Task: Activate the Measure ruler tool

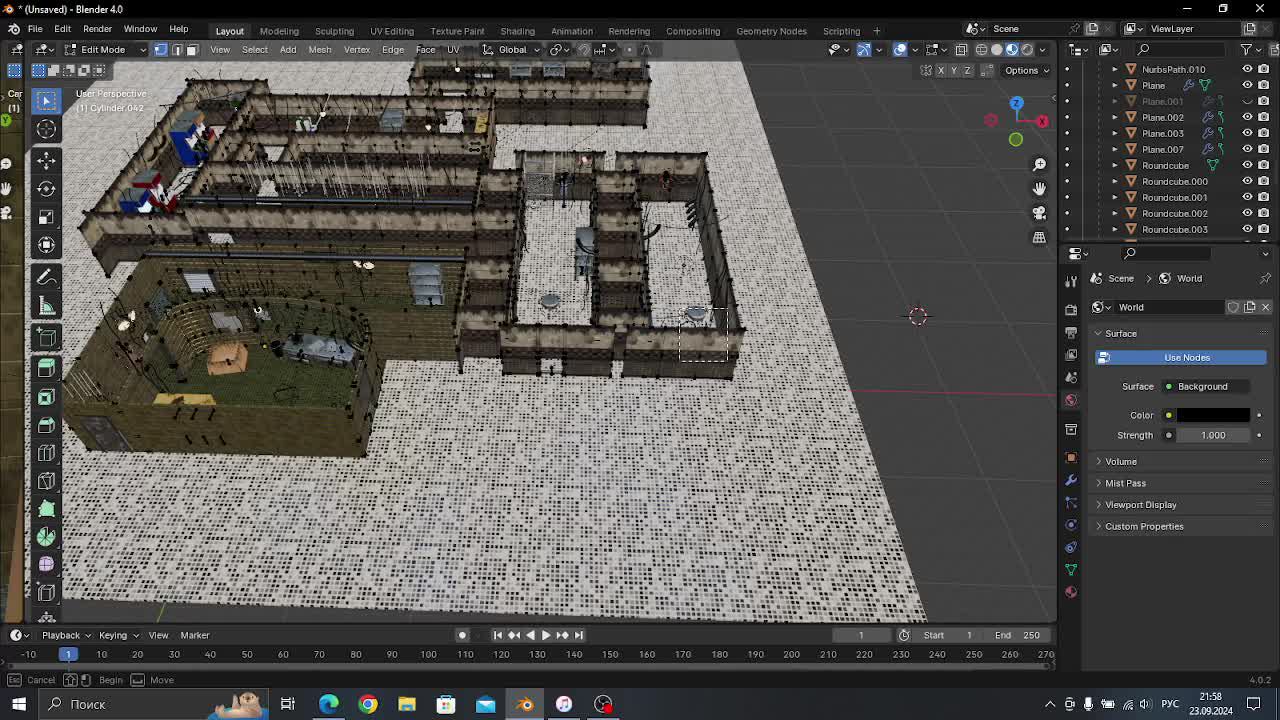Action: tap(46, 306)
